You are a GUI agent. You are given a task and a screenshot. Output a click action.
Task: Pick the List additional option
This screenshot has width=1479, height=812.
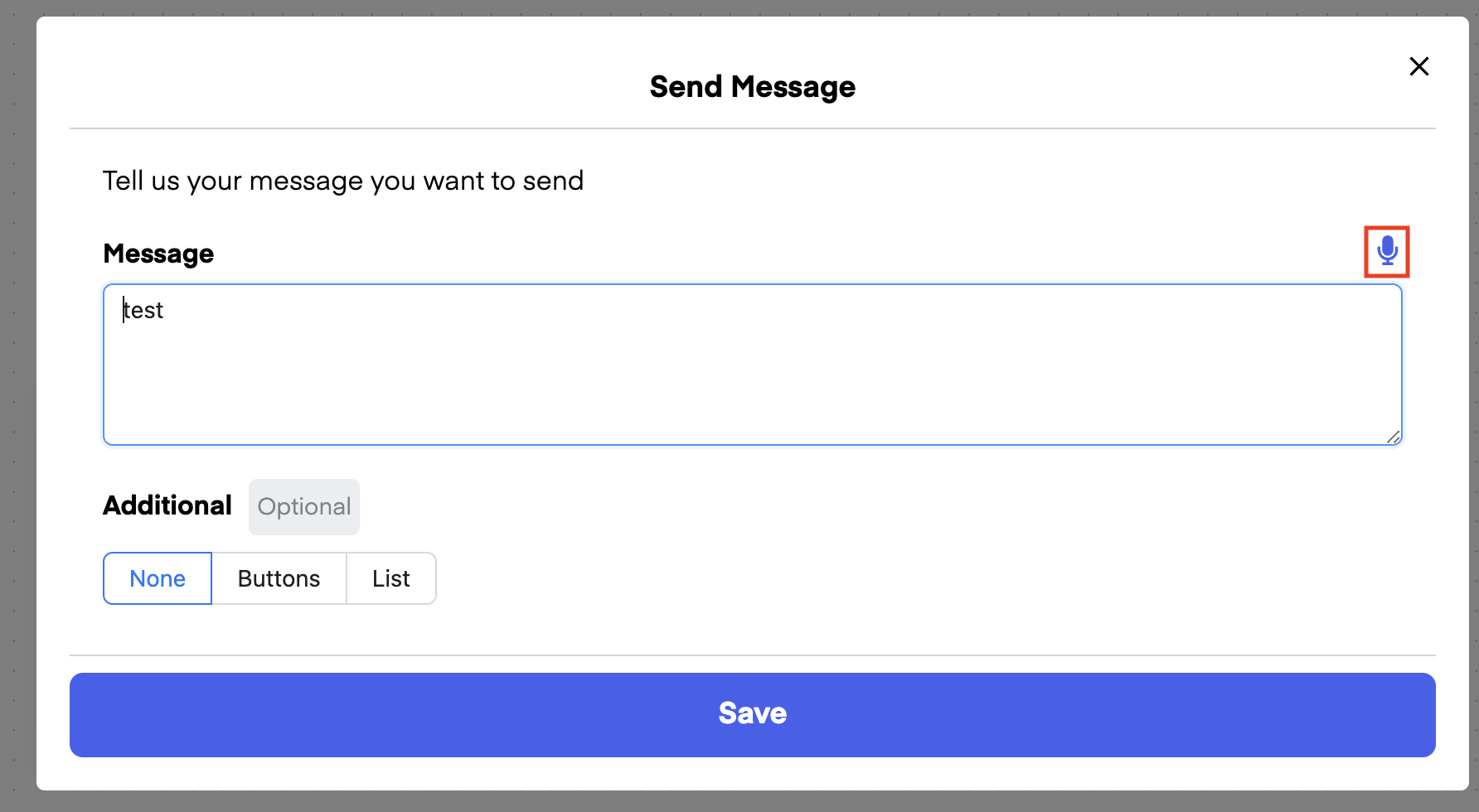(x=390, y=578)
